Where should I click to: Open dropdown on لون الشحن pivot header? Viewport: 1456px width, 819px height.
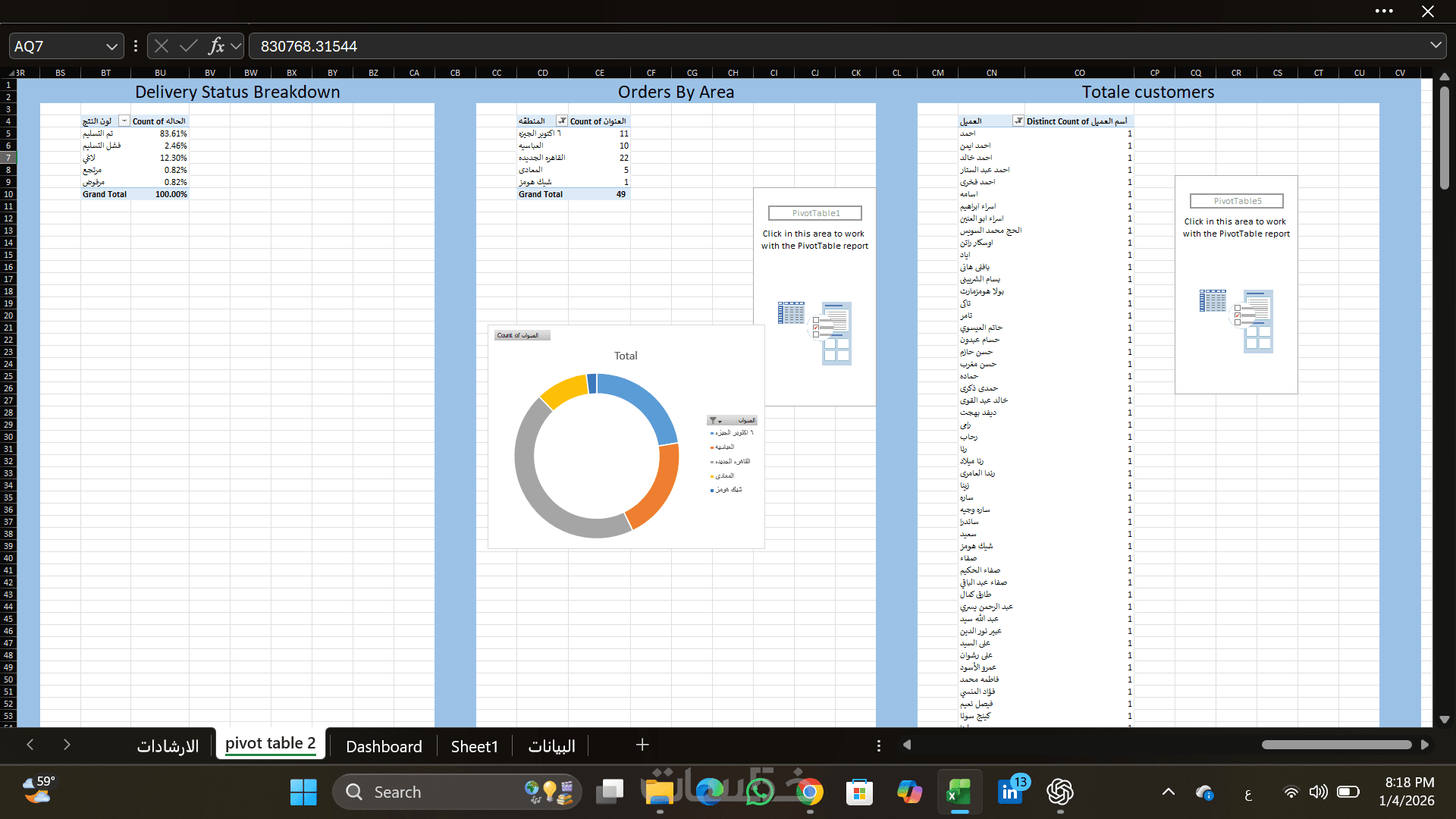[124, 121]
